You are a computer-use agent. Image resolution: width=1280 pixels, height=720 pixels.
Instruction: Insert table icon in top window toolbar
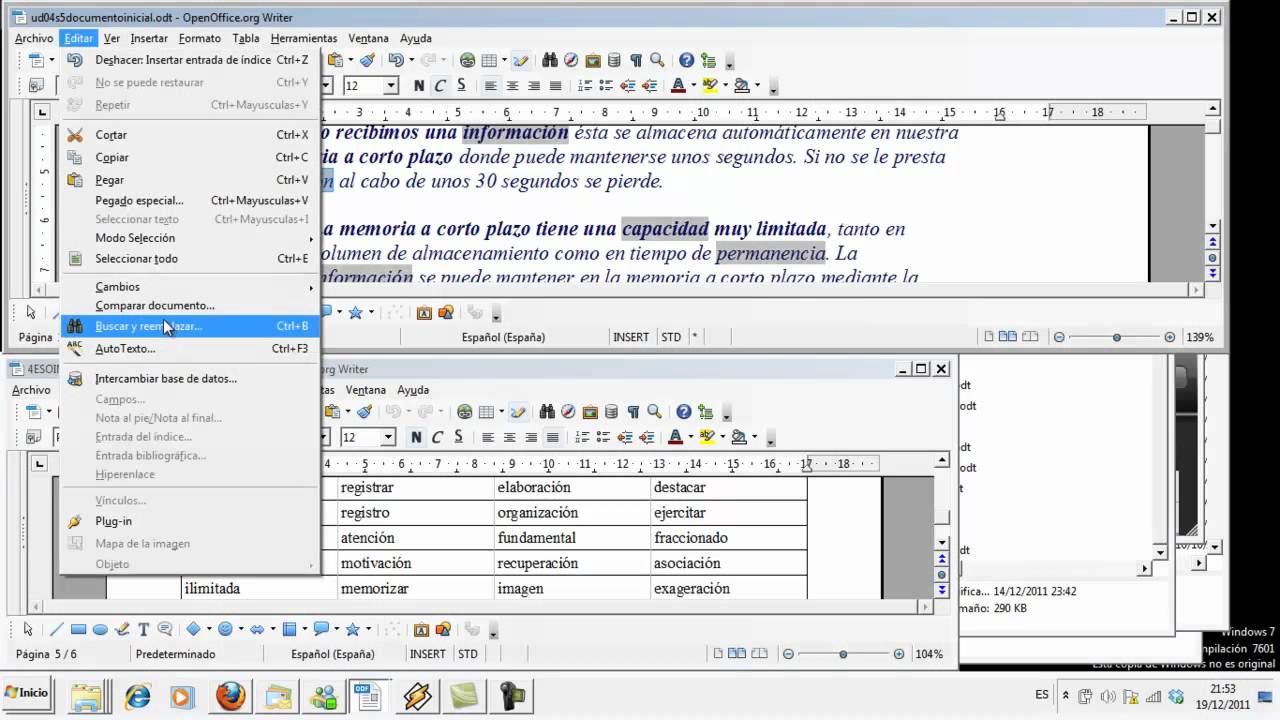[x=488, y=60]
